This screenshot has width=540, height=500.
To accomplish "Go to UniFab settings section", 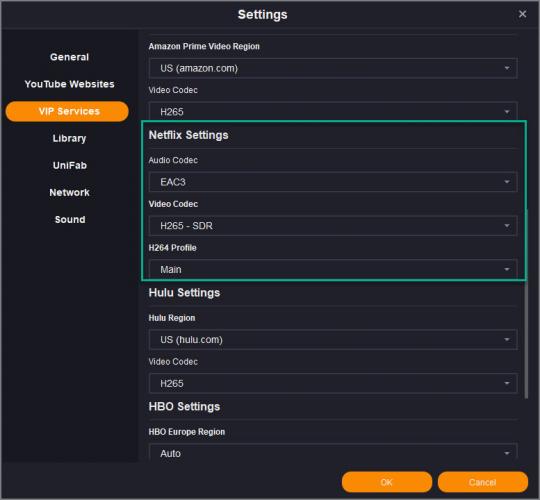I will click(x=70, y=165).
